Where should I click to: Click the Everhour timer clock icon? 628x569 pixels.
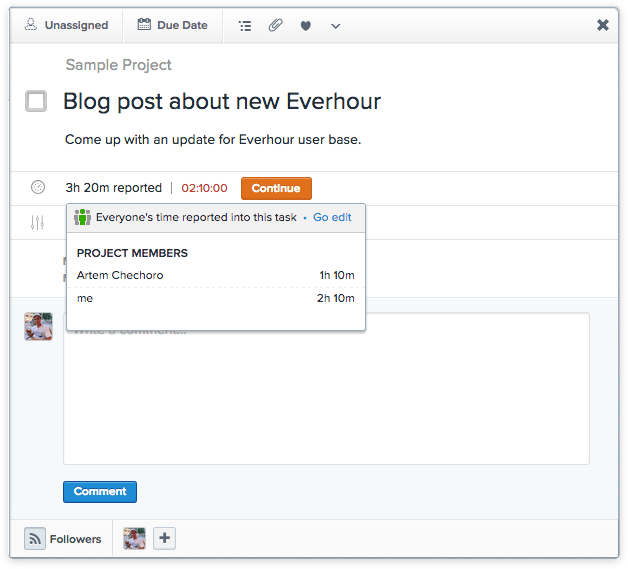(38, 187)
